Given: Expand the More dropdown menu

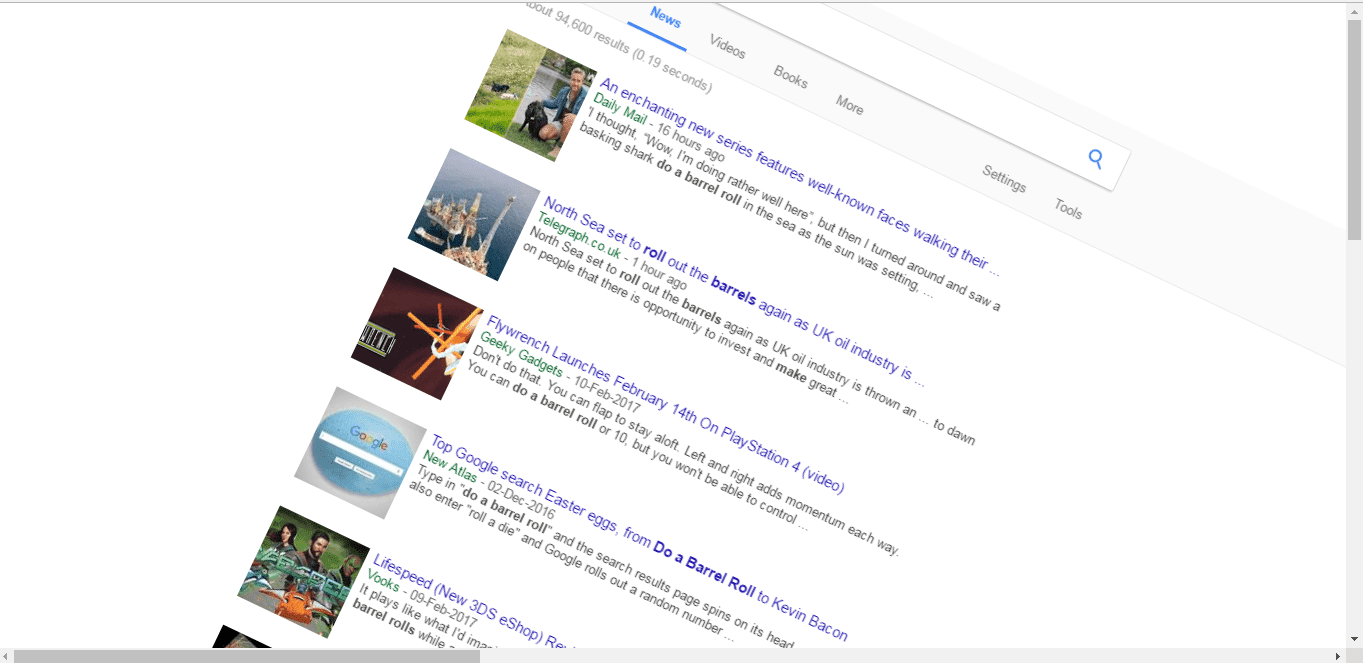Looking at the screenshot, I should coord(849,104).
